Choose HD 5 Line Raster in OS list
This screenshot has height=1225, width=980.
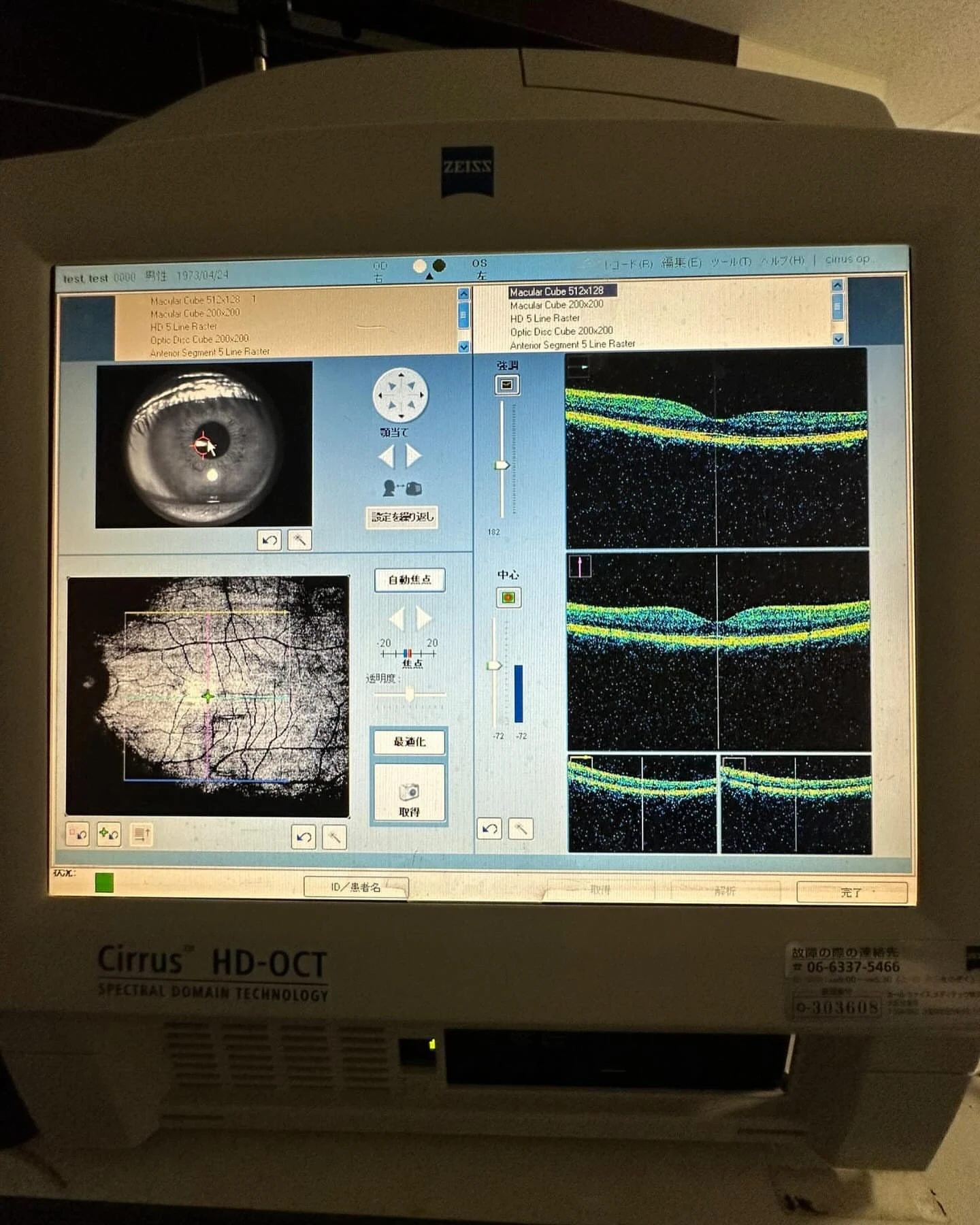coord(545,318)
